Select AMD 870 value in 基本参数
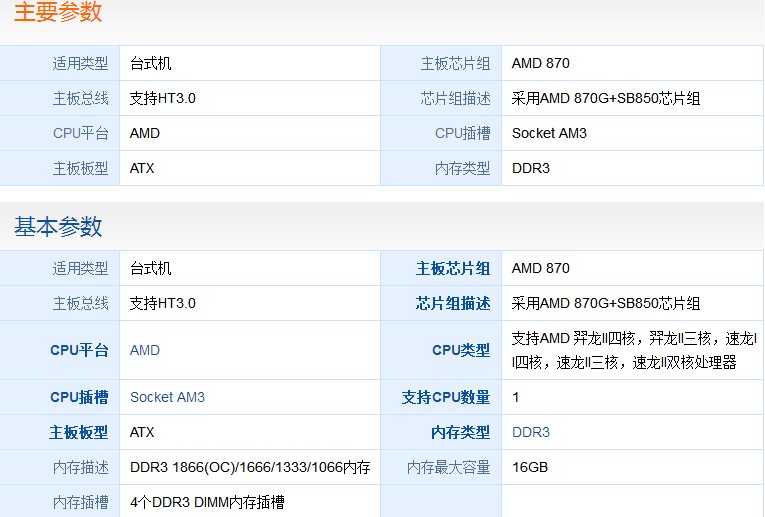 [541, 268]
